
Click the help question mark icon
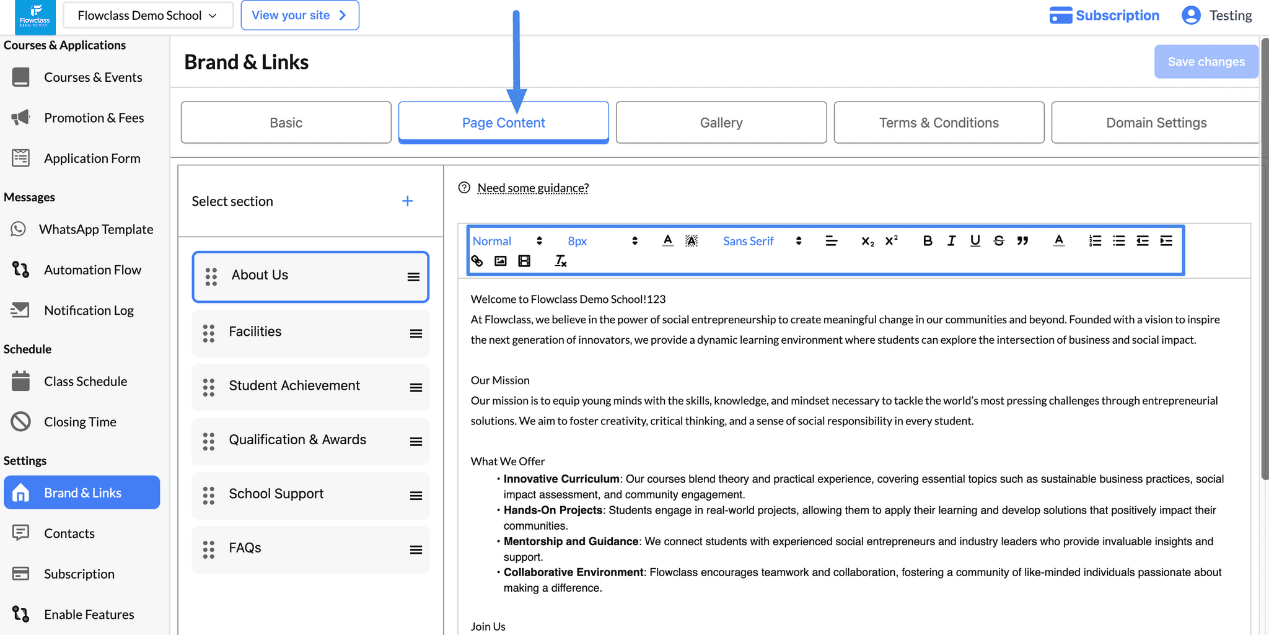click(464, 188)
